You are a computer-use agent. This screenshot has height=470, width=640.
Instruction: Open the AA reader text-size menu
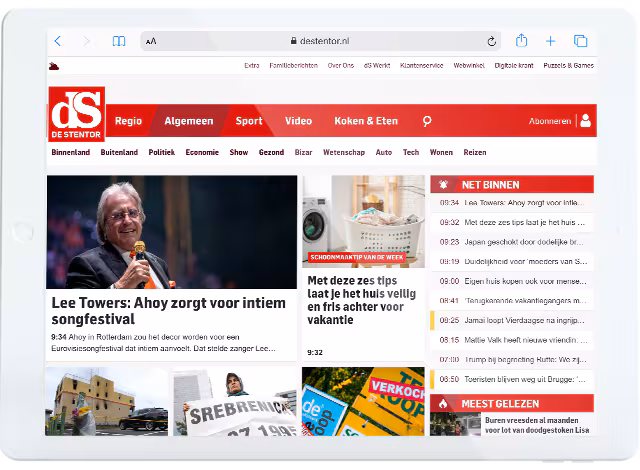click(x=151, y=41)
